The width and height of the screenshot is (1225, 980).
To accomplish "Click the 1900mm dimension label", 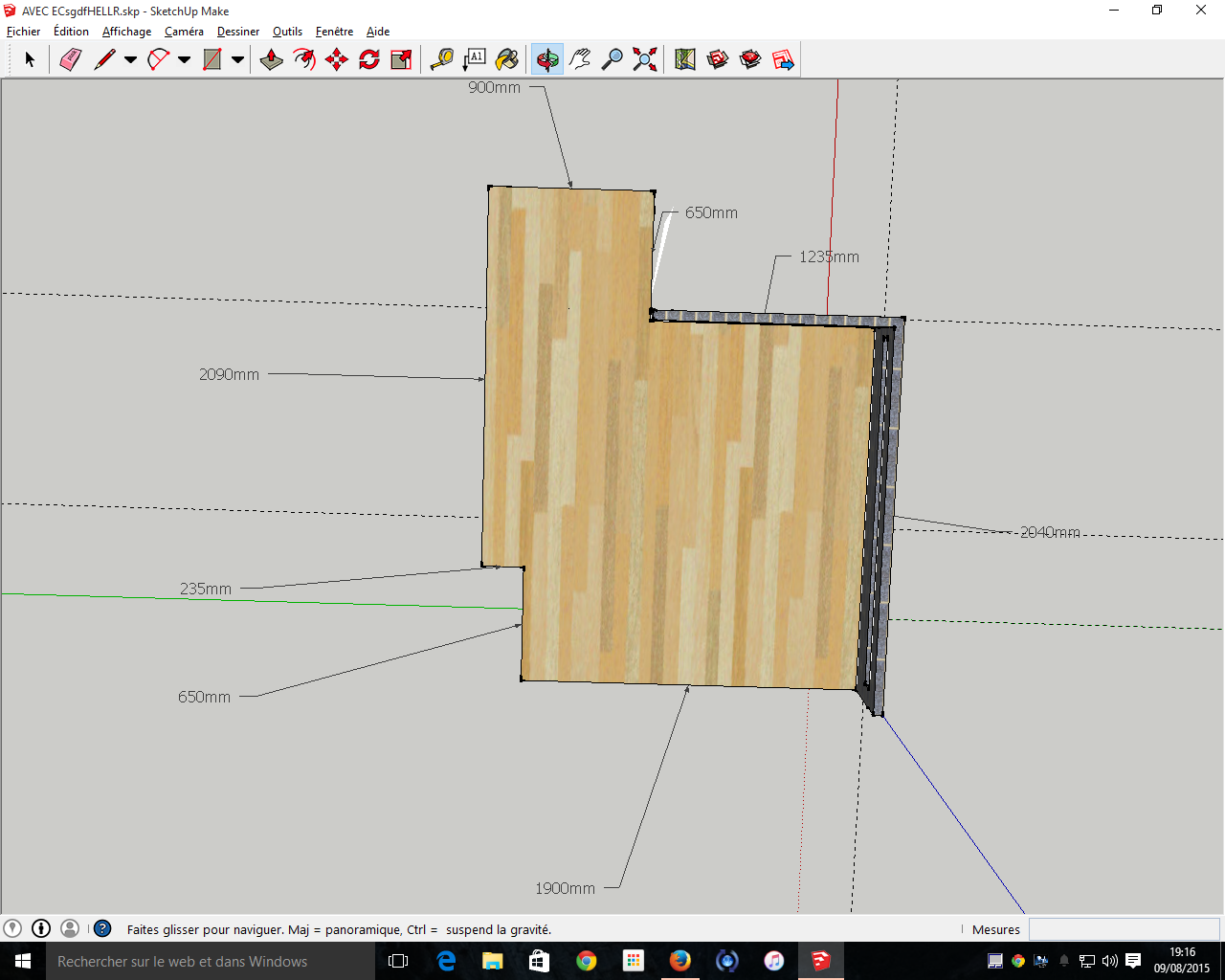I will pos(565,888).
